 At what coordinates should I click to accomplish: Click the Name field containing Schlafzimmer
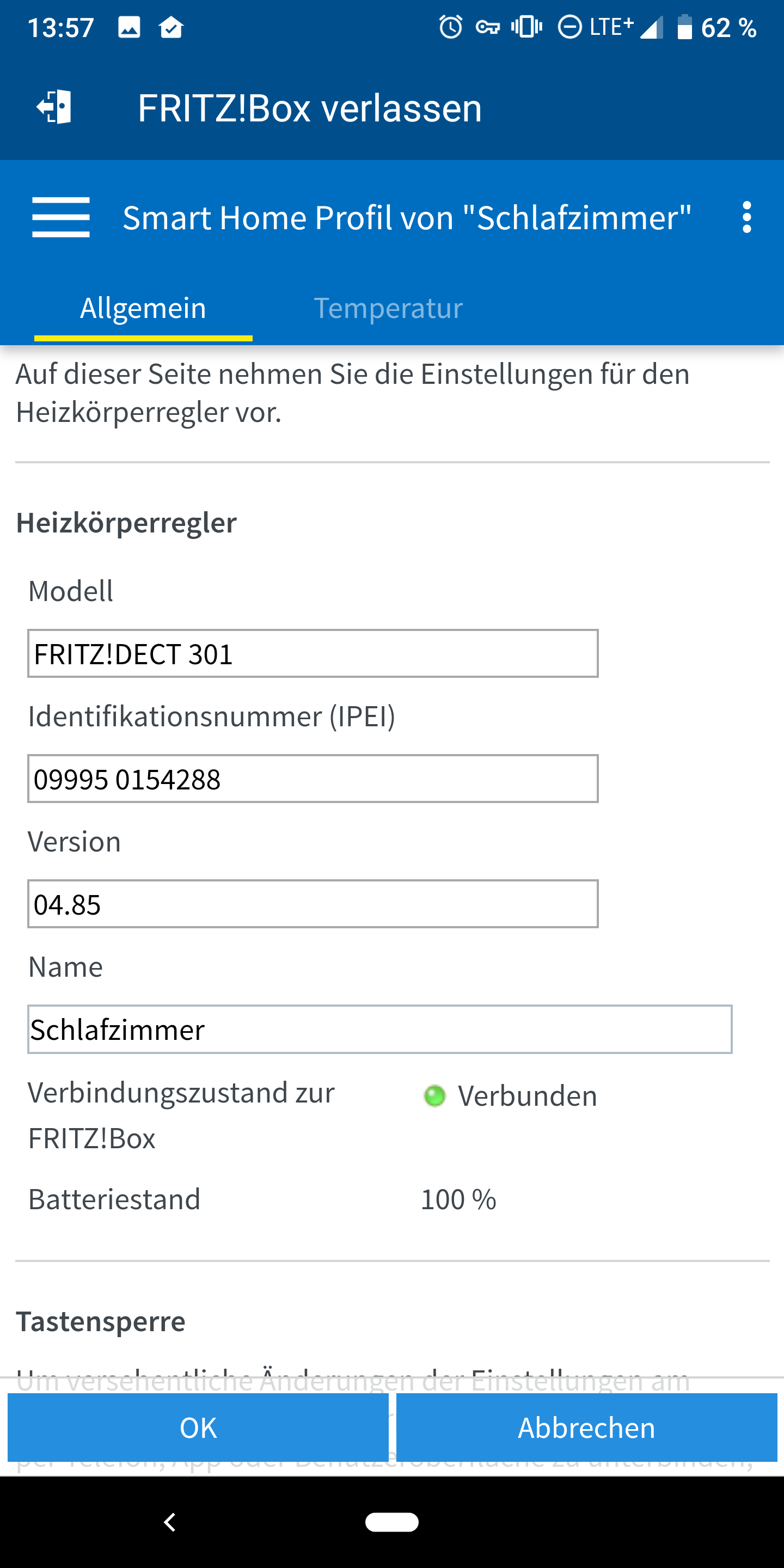[x=379, y=1030]
